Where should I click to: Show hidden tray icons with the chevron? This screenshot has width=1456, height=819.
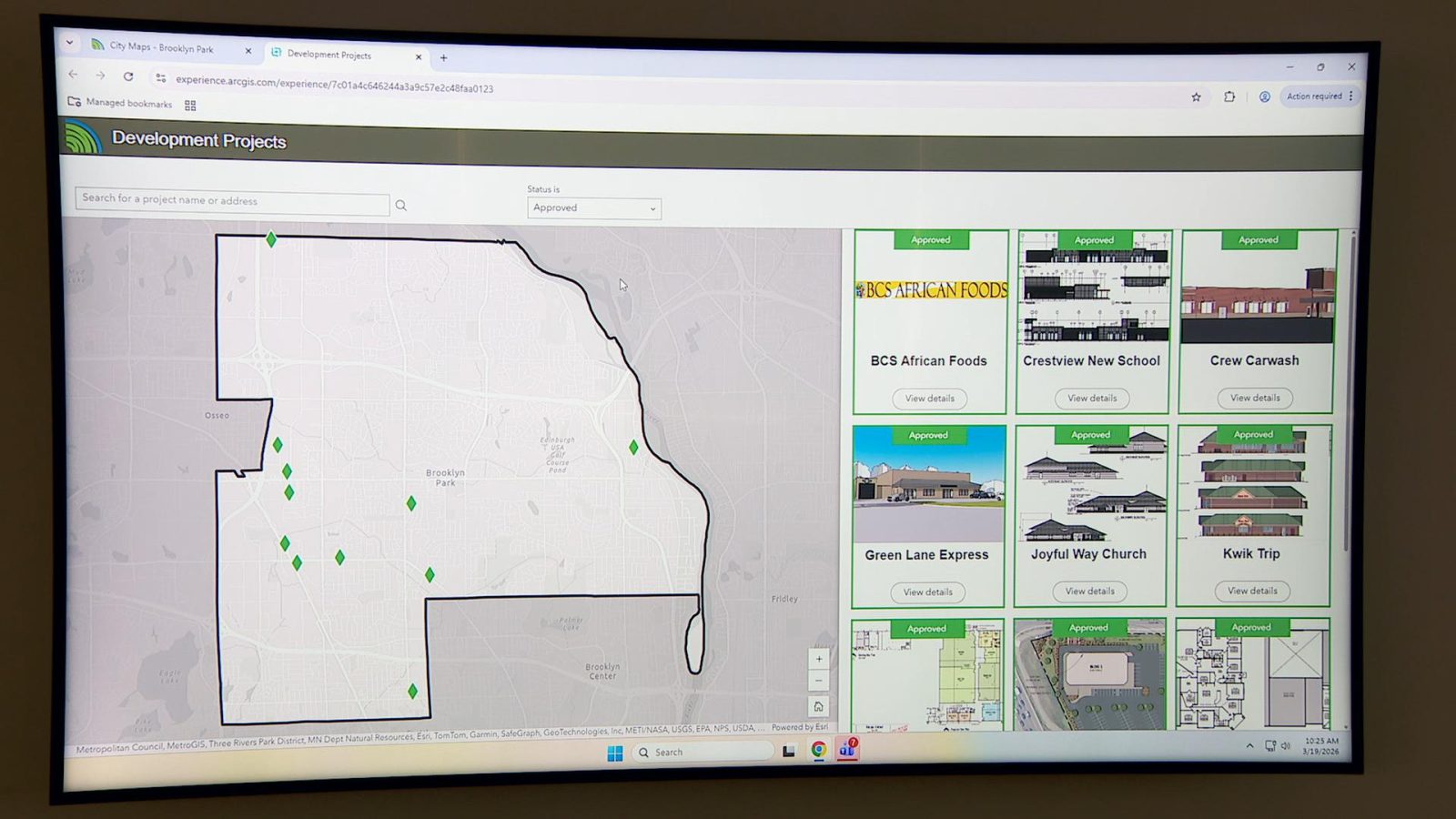tap(1249, 745)
